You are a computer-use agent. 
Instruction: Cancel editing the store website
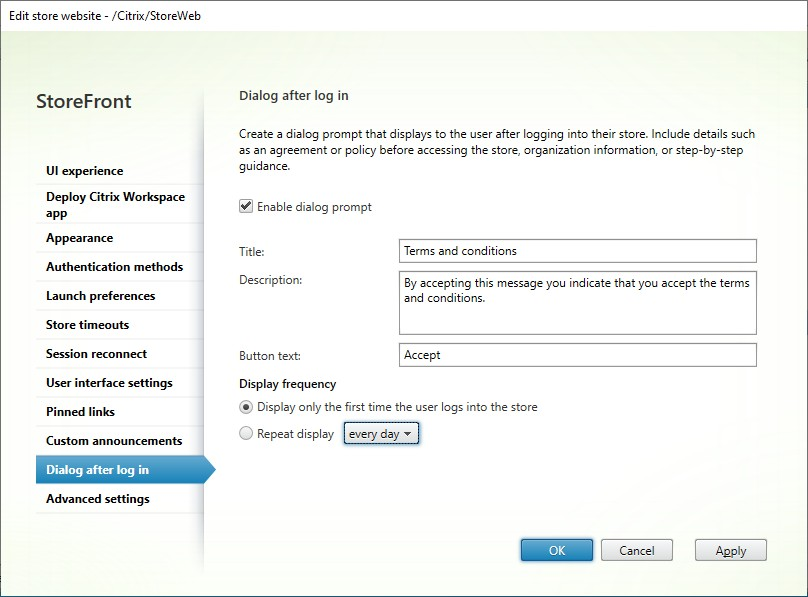point(637,550)
